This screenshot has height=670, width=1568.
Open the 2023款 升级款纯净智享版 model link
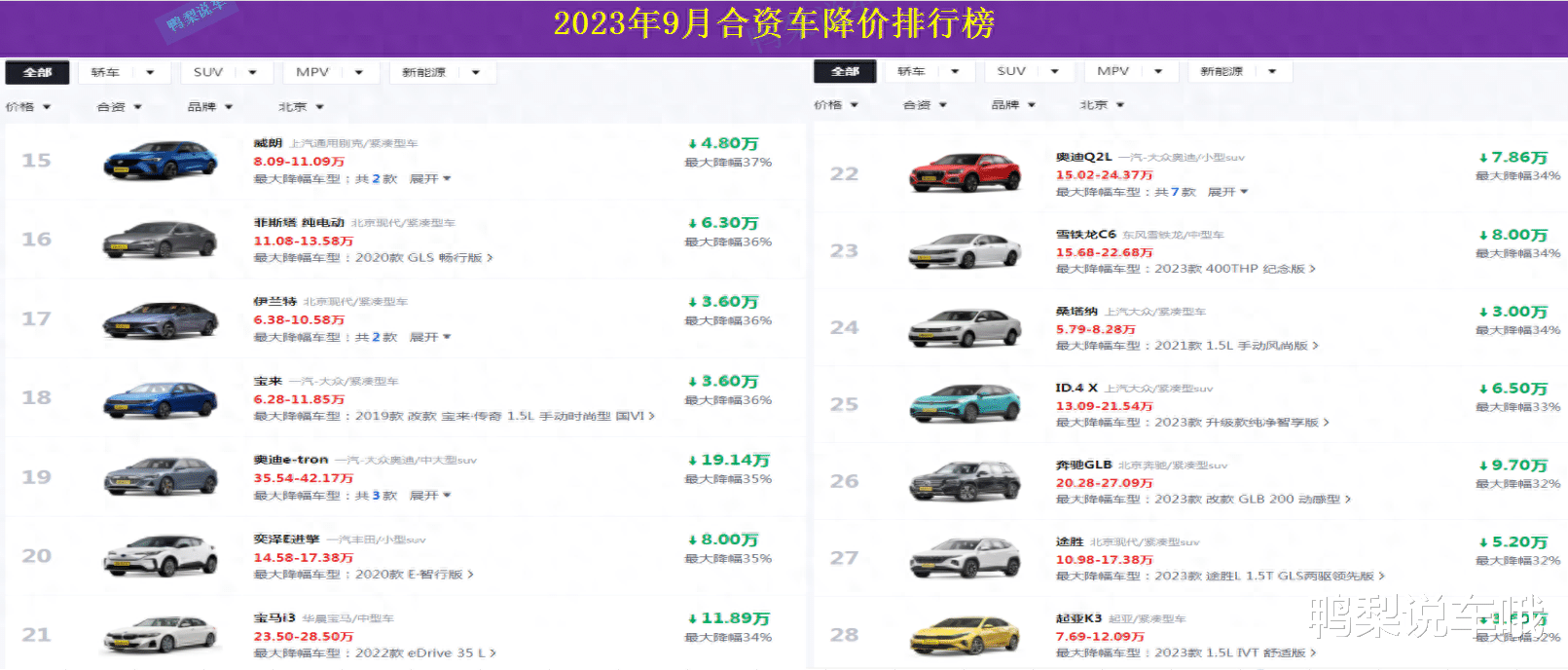click(x=1242, y=423)
